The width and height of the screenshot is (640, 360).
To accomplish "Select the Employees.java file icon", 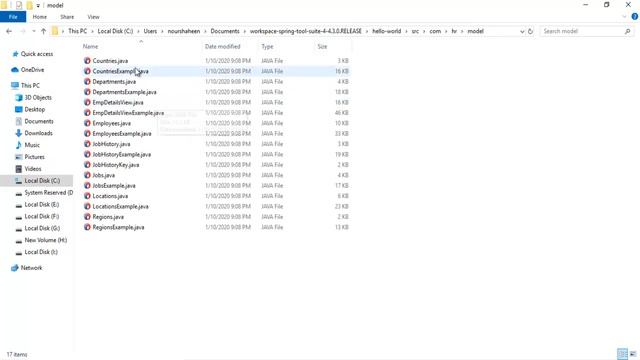I will click(x=87, y=123).
